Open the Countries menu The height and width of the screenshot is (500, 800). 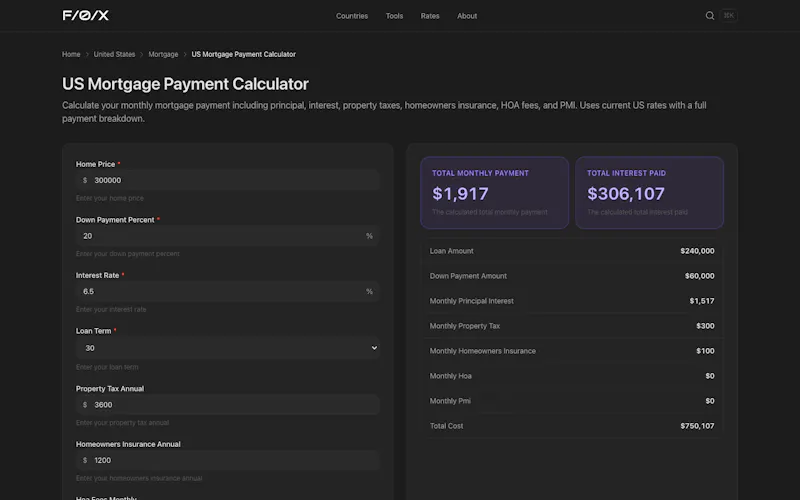pos(352,16)
